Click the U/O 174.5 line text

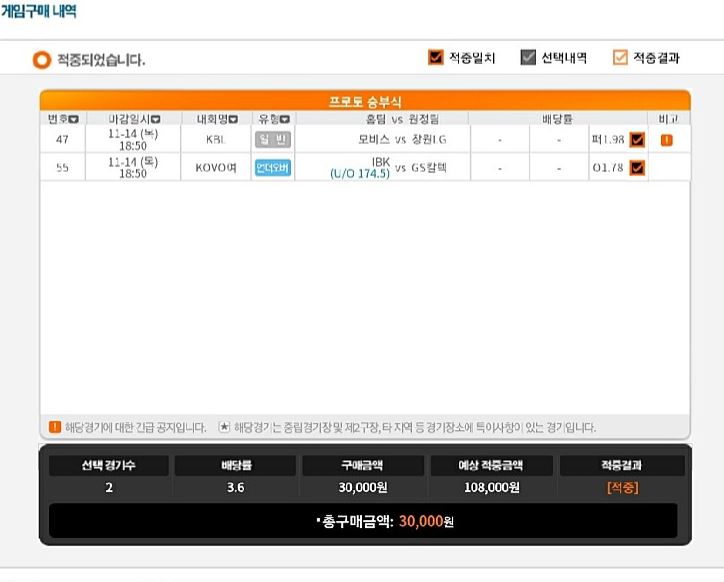360,174
